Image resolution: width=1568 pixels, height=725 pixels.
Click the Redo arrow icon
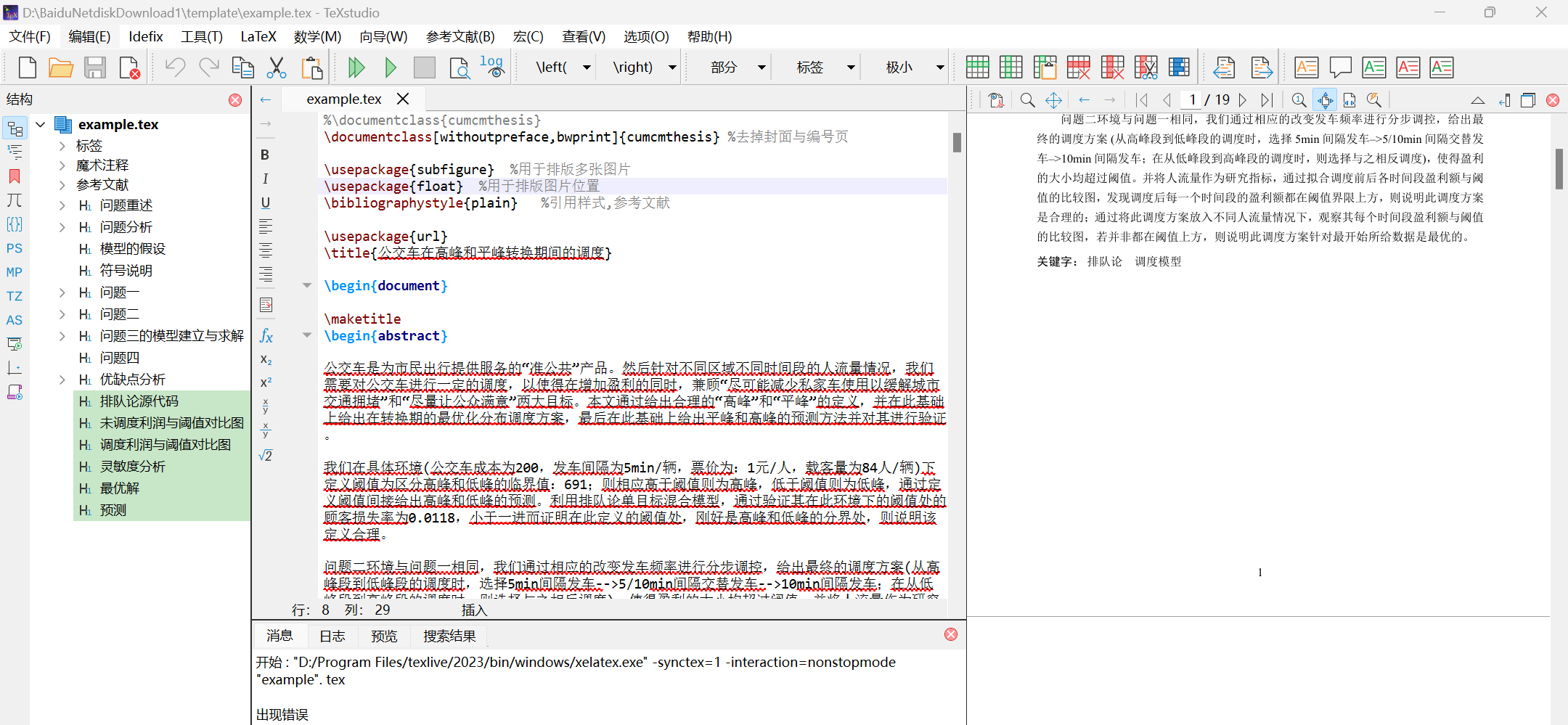(x=209, y=67)
